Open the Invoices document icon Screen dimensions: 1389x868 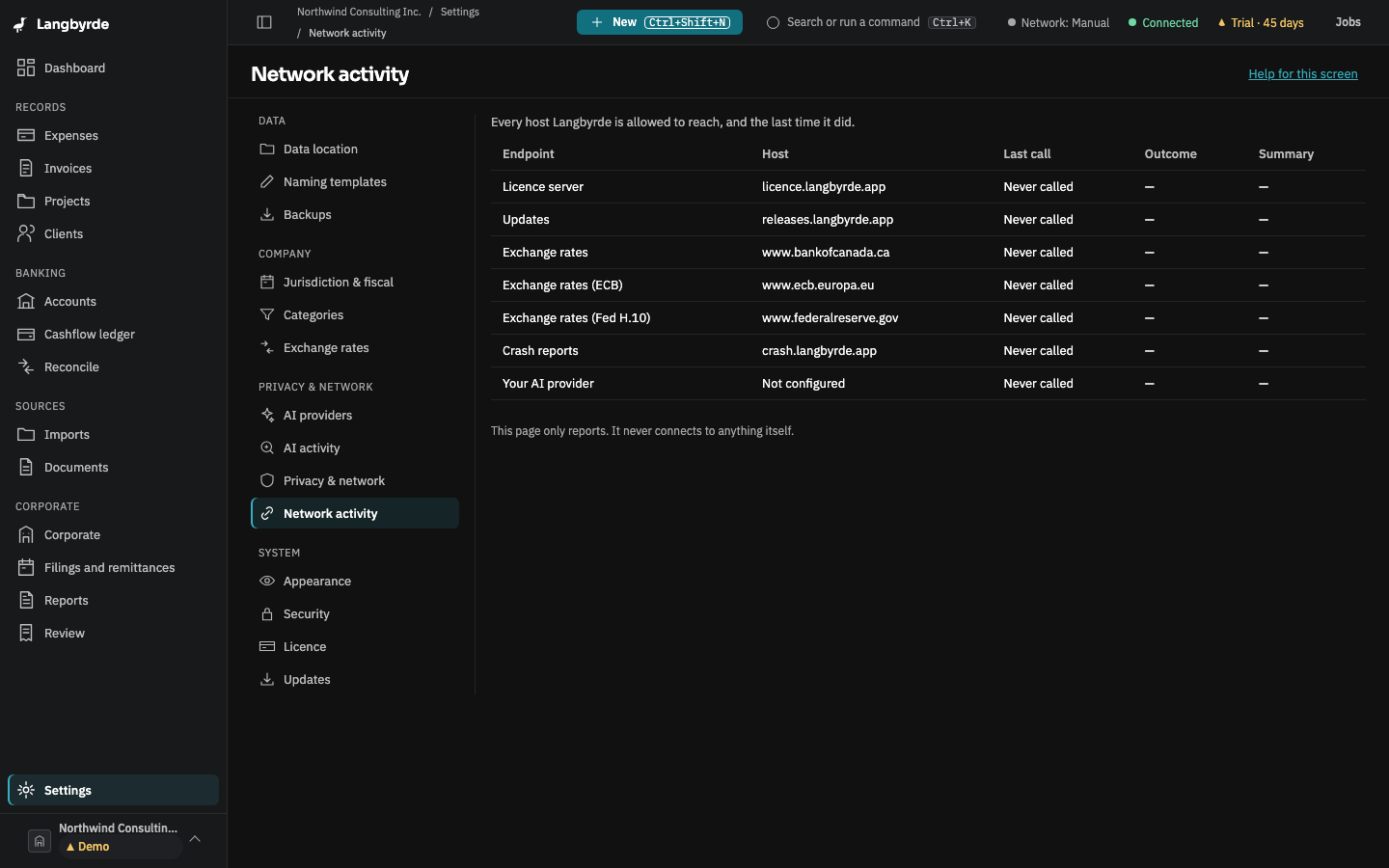(26, 168)
